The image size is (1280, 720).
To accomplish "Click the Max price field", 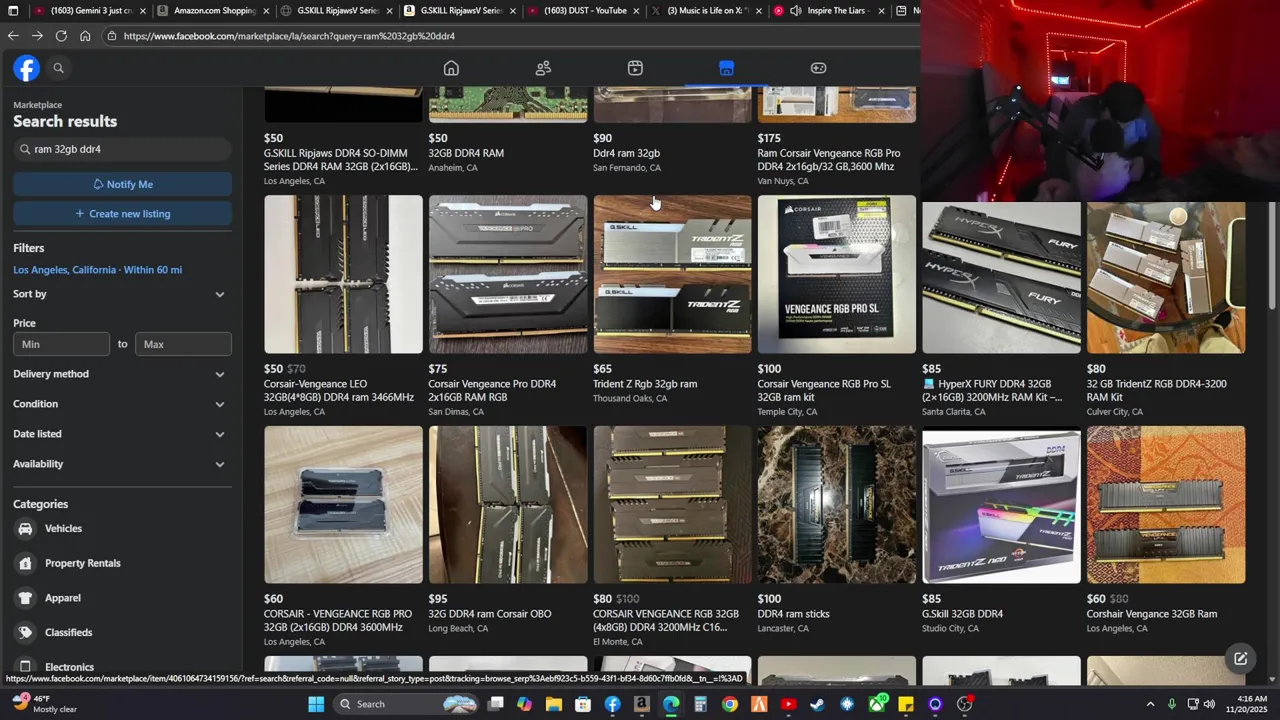I will point(183,344).
